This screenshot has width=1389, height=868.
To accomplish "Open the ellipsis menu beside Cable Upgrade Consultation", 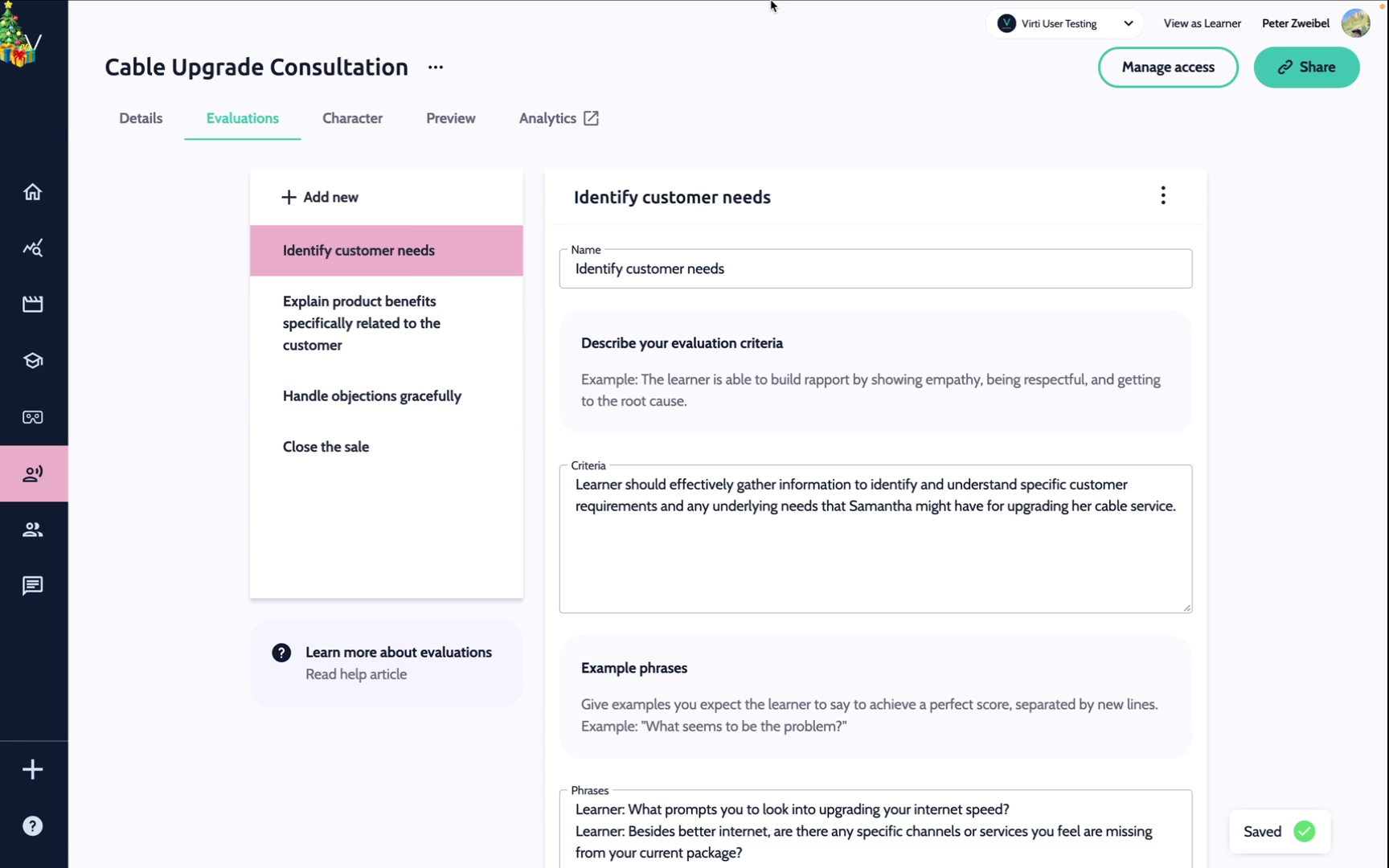I will click(436, 68).
